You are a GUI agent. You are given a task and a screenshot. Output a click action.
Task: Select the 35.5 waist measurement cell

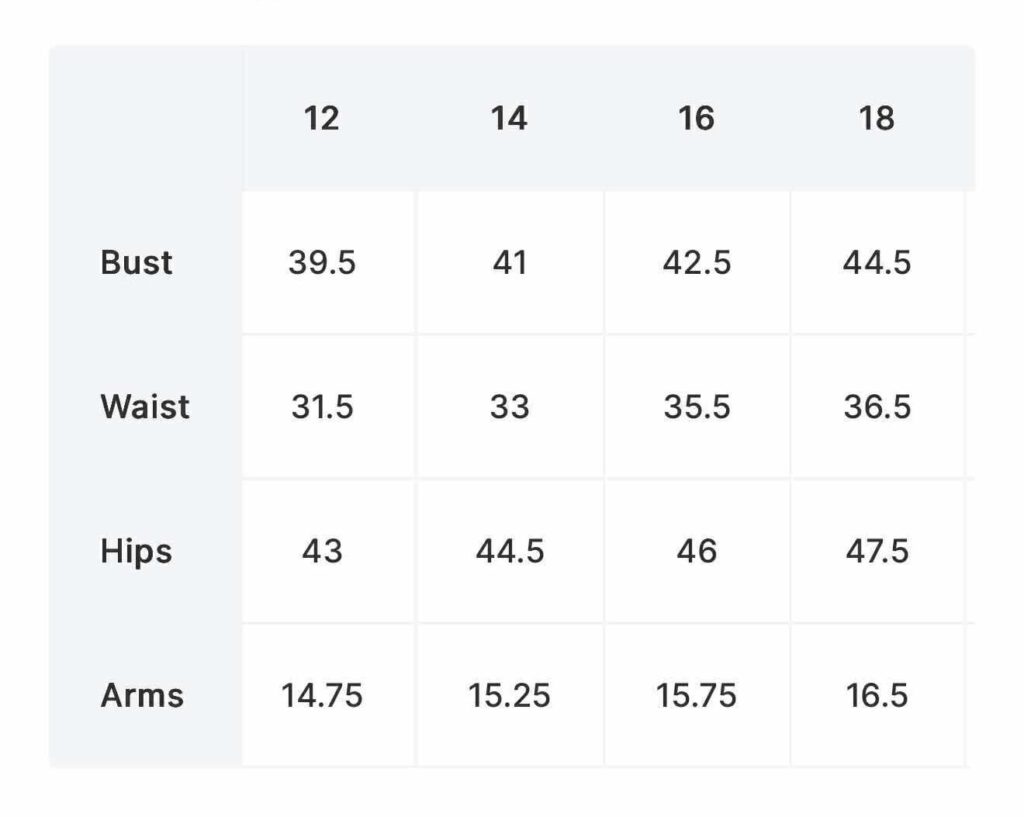click(x=697, y=406)
